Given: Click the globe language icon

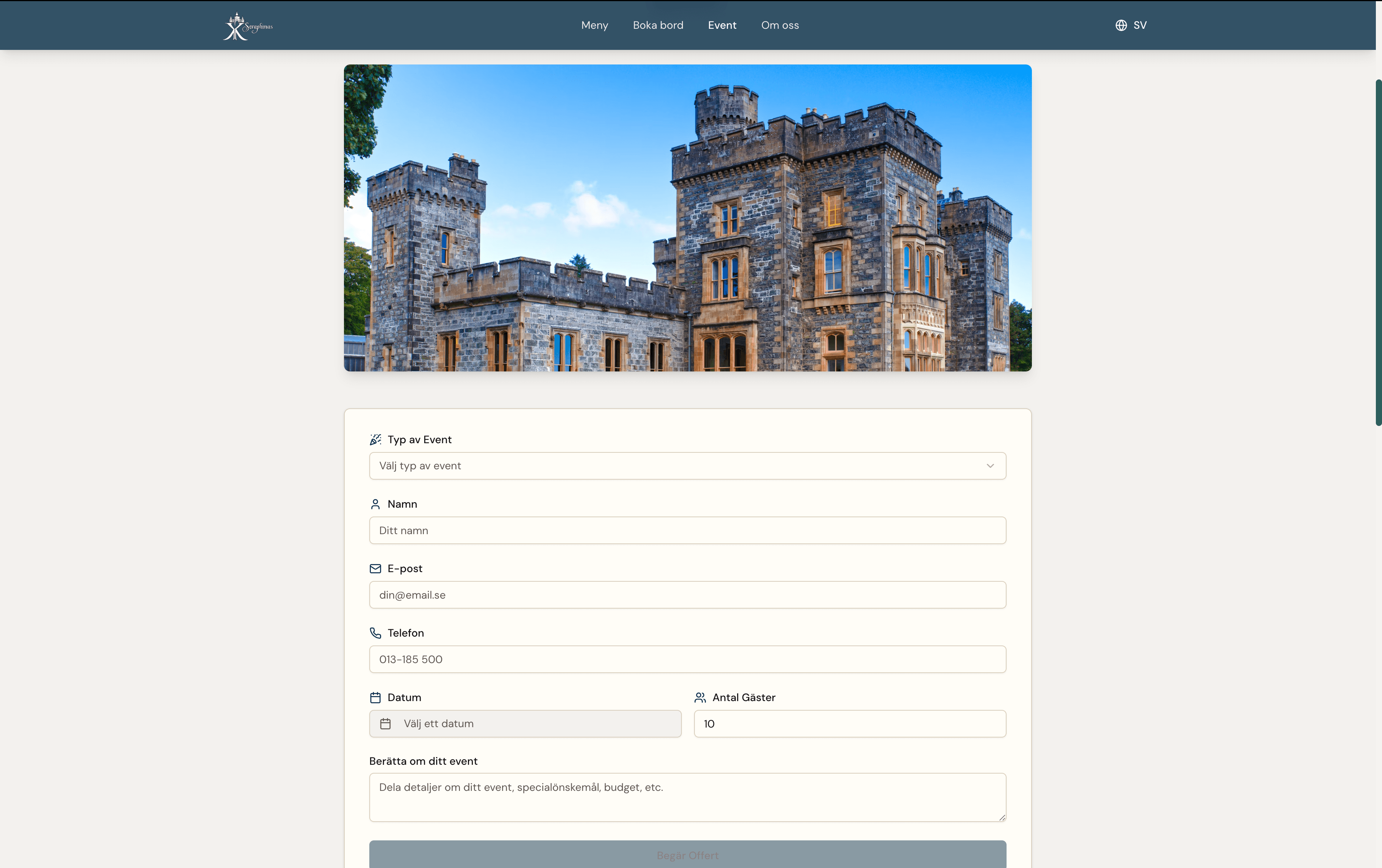Looking at the screenshot, I should click(1121, 25).
